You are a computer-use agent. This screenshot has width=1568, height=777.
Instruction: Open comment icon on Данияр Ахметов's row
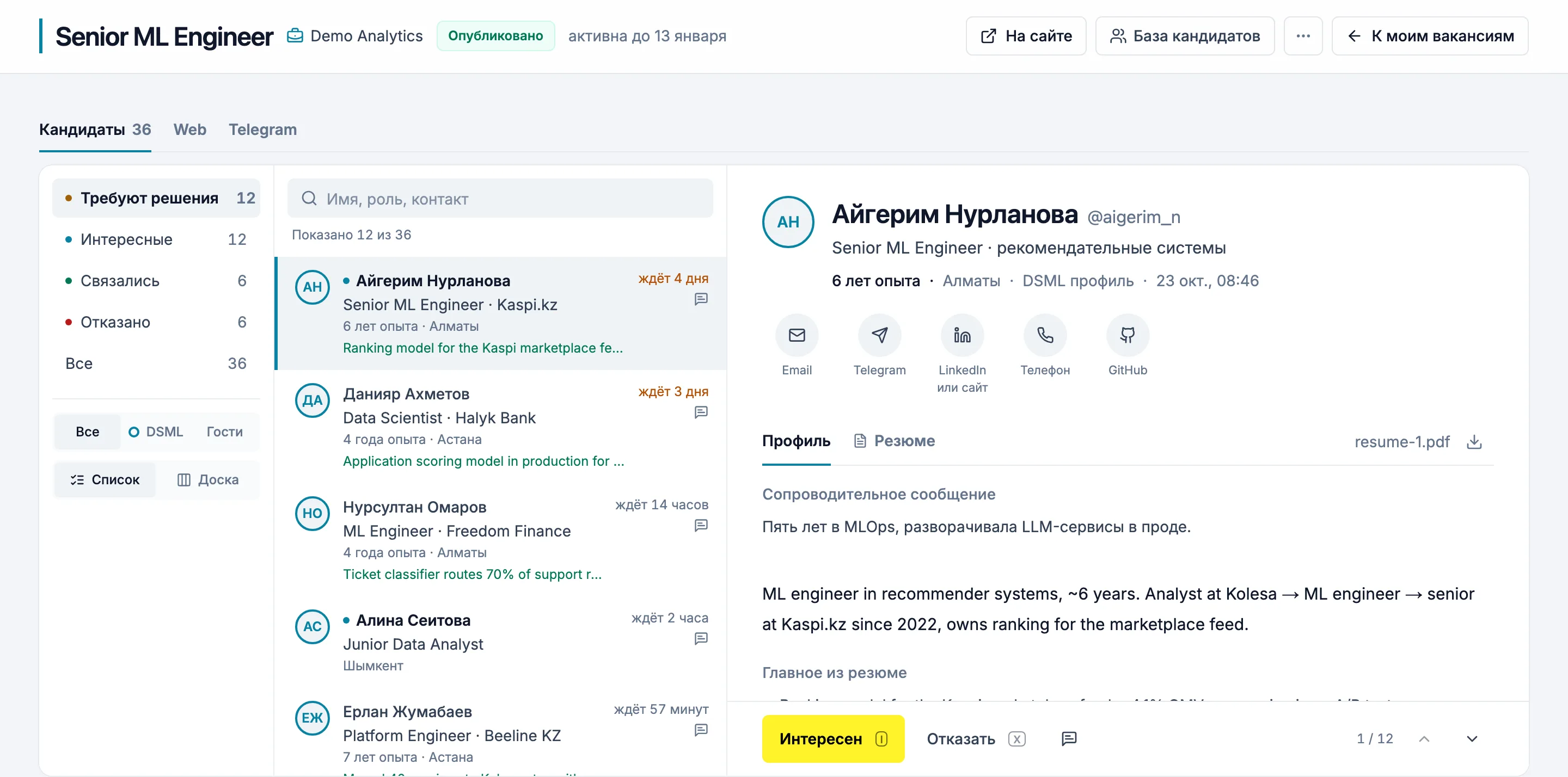pyautogui.click(x=701, y=412)
